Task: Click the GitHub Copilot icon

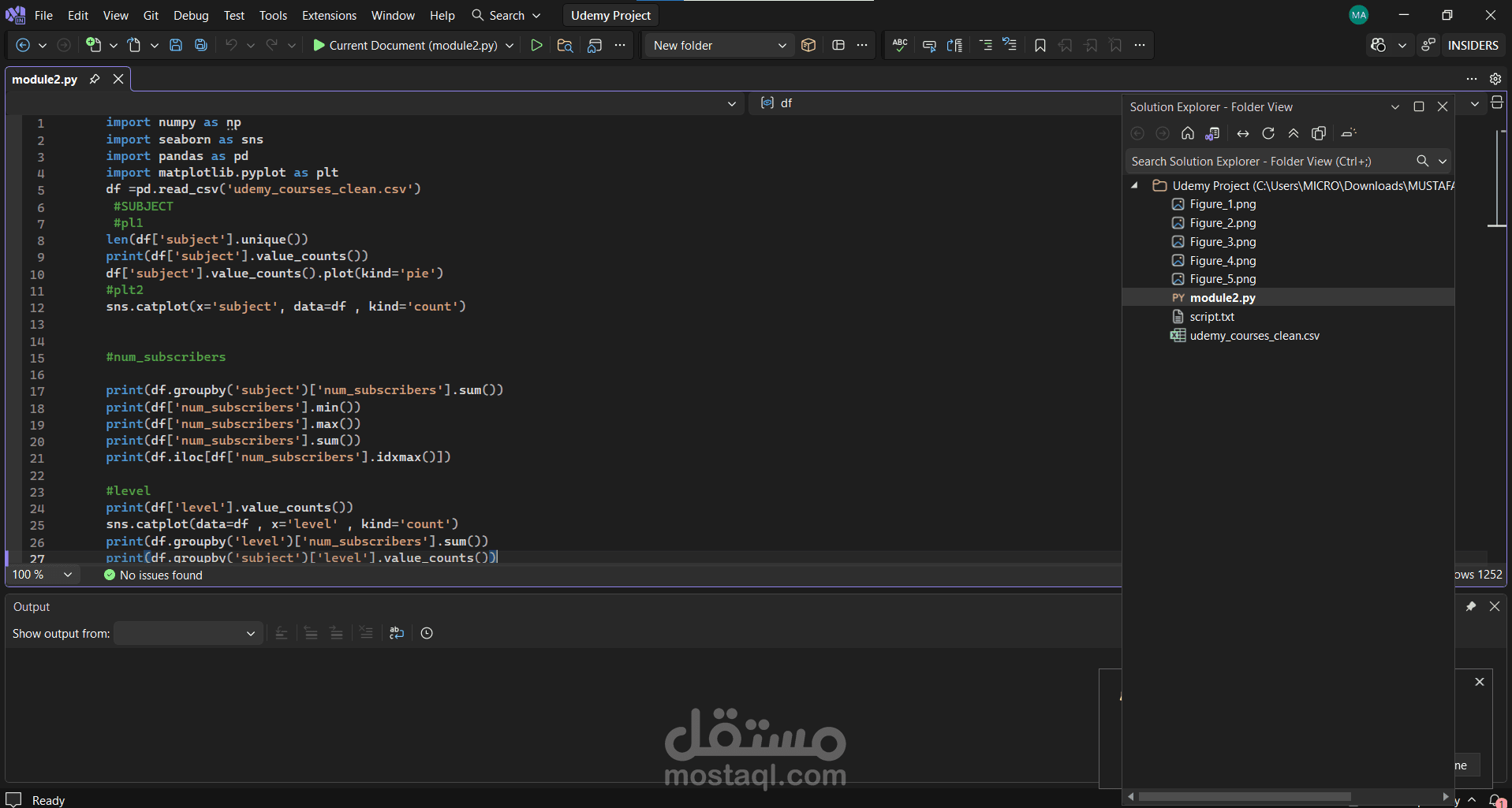Action: click(1379, 46)
